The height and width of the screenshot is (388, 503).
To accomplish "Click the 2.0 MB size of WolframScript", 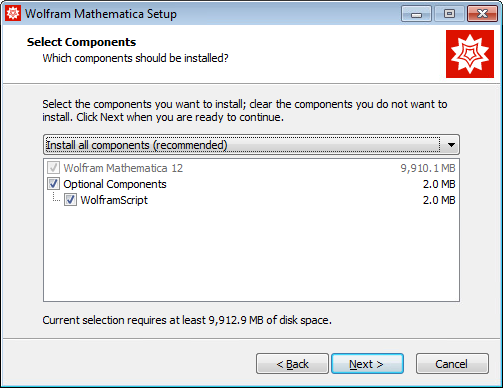I will click(439, 200).
